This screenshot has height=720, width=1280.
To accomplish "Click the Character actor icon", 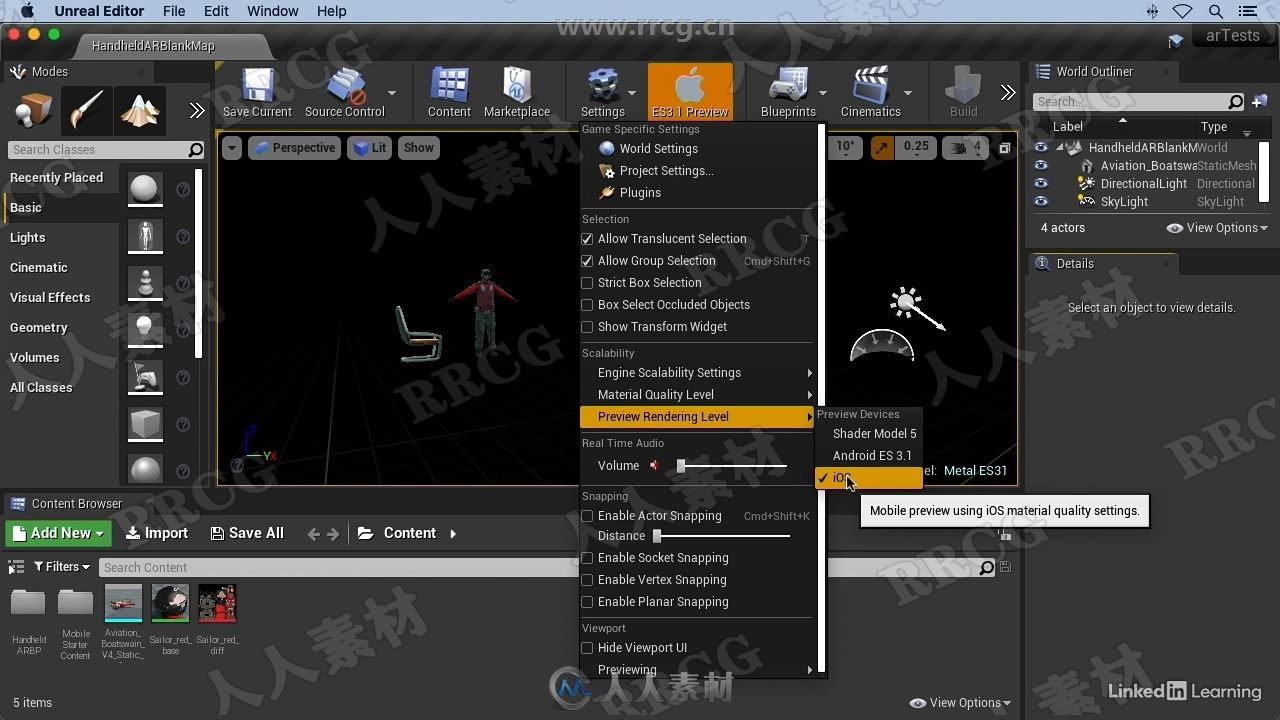I will click(145, 236).
